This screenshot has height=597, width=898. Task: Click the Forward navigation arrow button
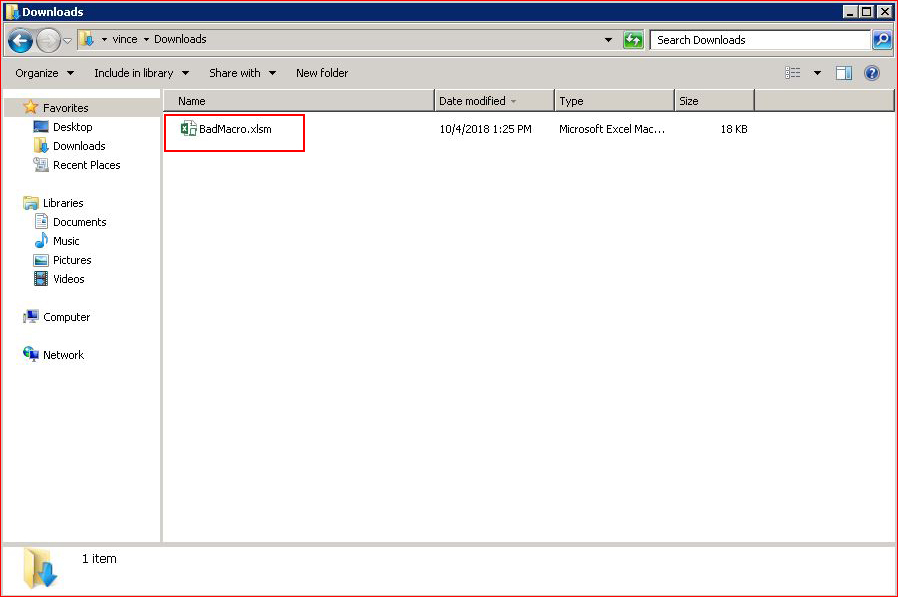point(48,41)
